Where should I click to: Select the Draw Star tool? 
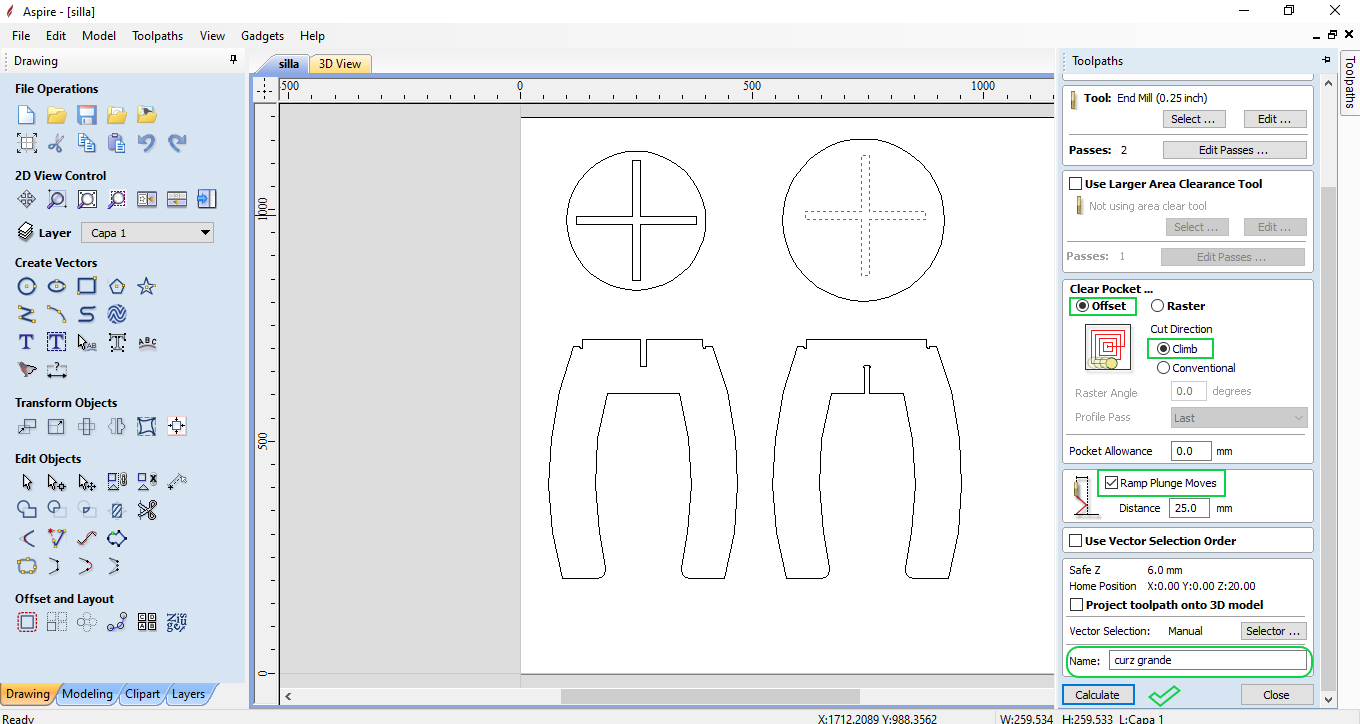[147, 287]
